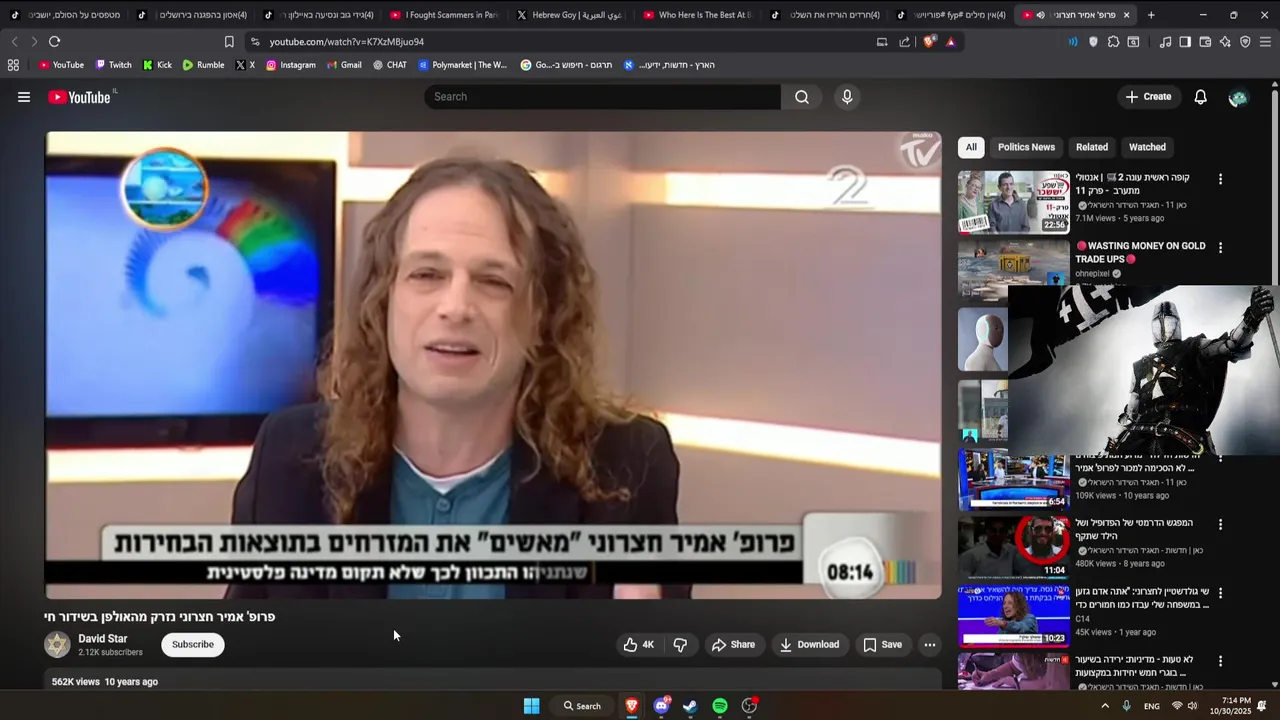
Task: Switch to the Hebrew Goy X tab
Action: pyautogui.click(x=571, y=15)
